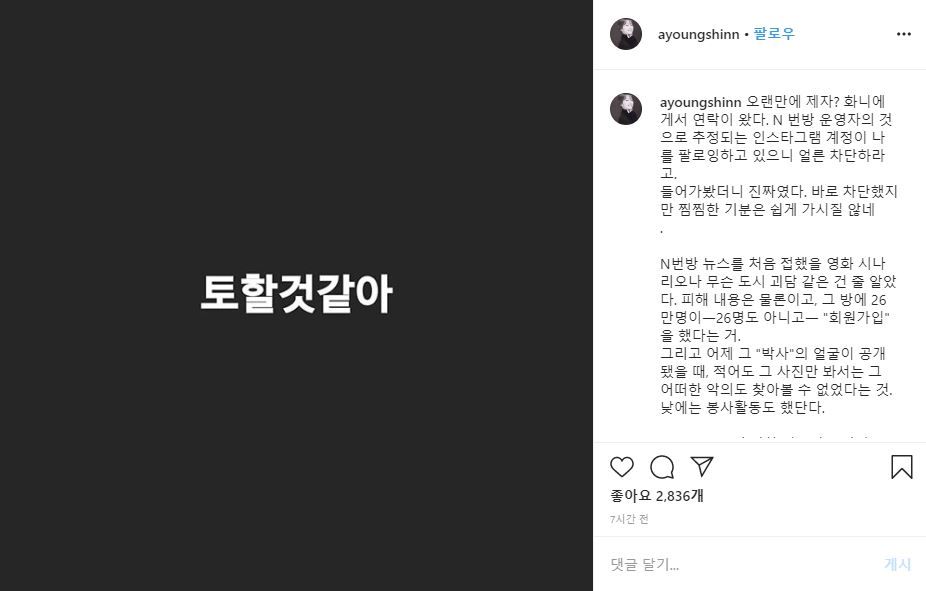
Task: Open ayoungshinn username in post header
Action: pos(699,35)
